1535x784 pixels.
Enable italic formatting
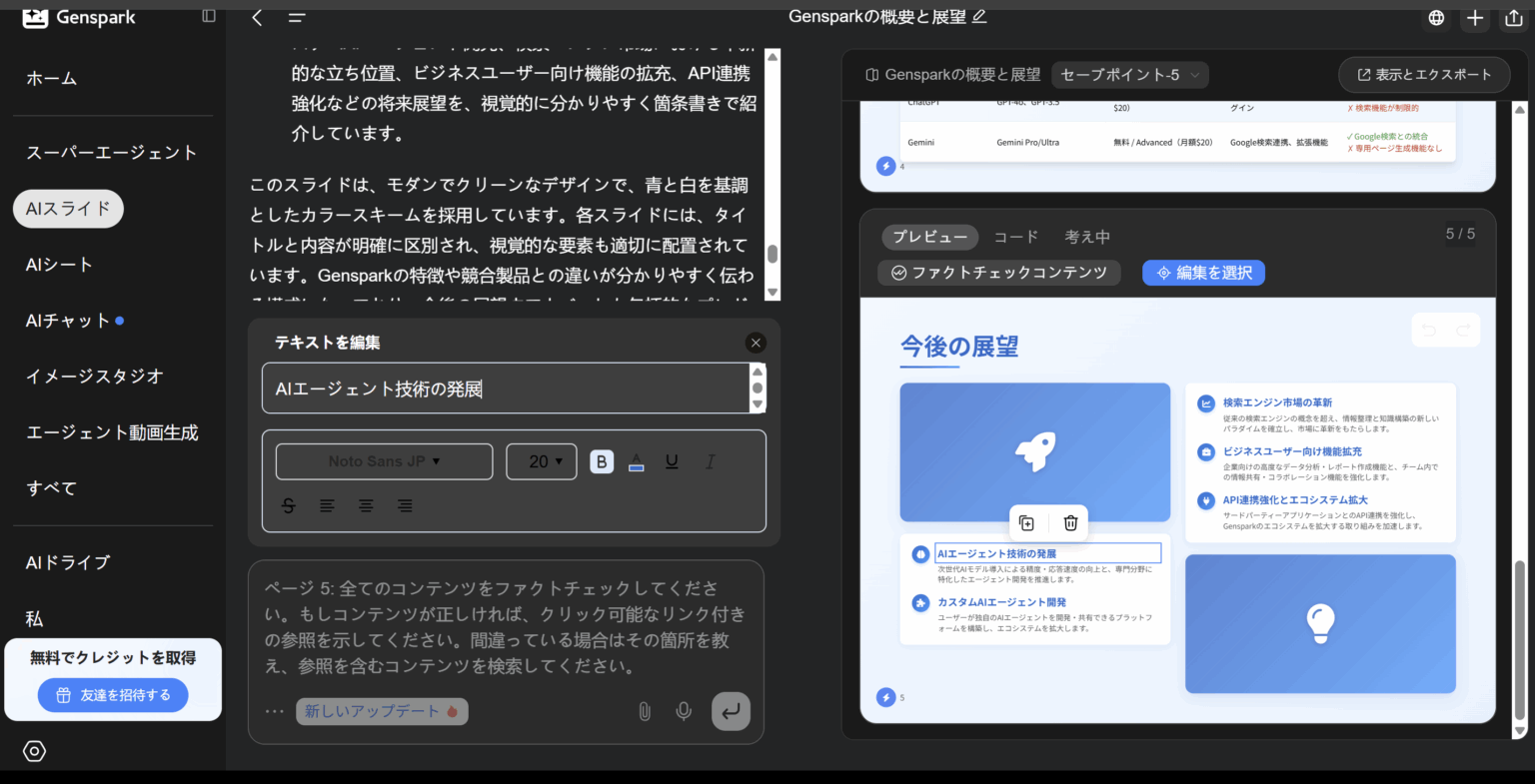point(710,460)
